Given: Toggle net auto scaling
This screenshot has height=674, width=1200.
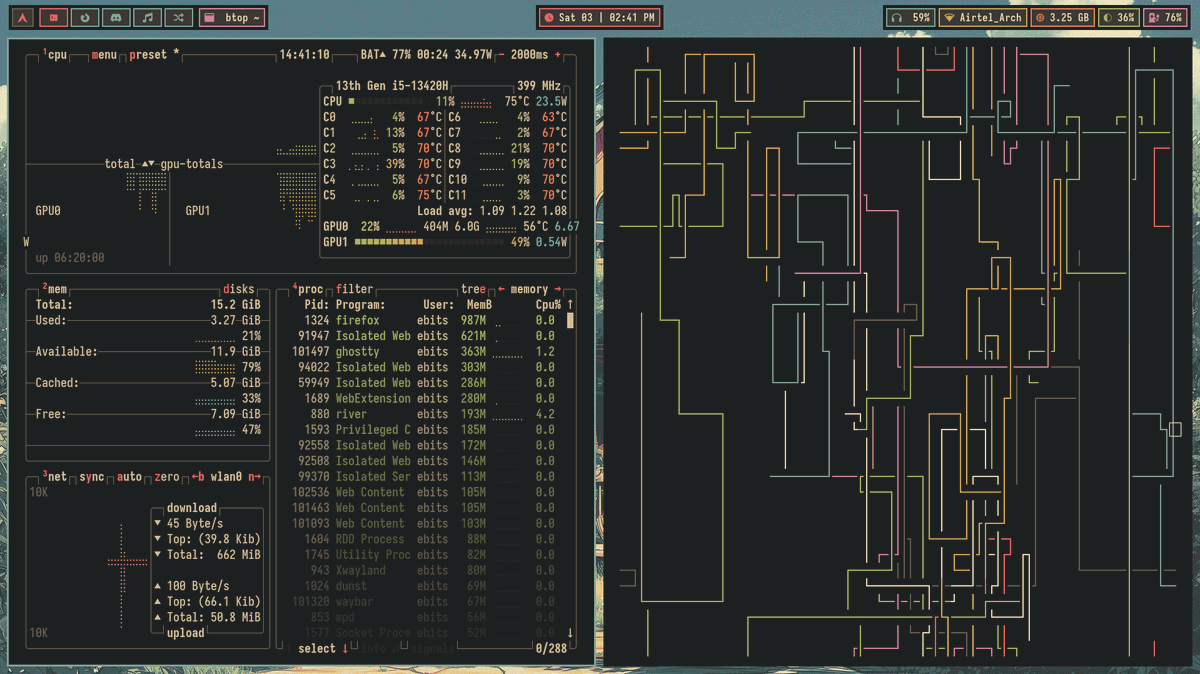Looking at the screenshot, I should click(x=129, y=477).
